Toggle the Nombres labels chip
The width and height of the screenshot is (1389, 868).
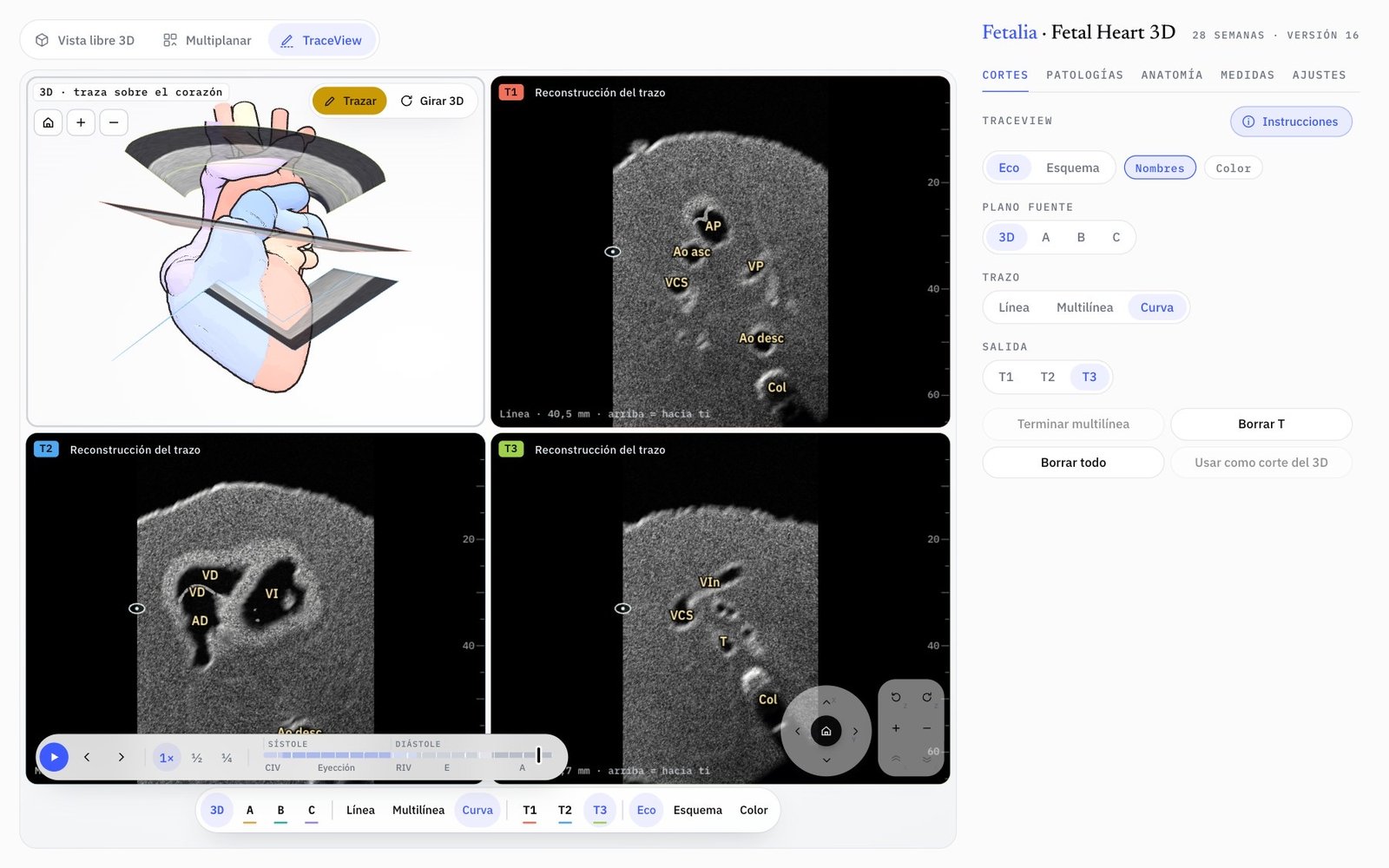pyautogui.click(x=1160, y=168)
